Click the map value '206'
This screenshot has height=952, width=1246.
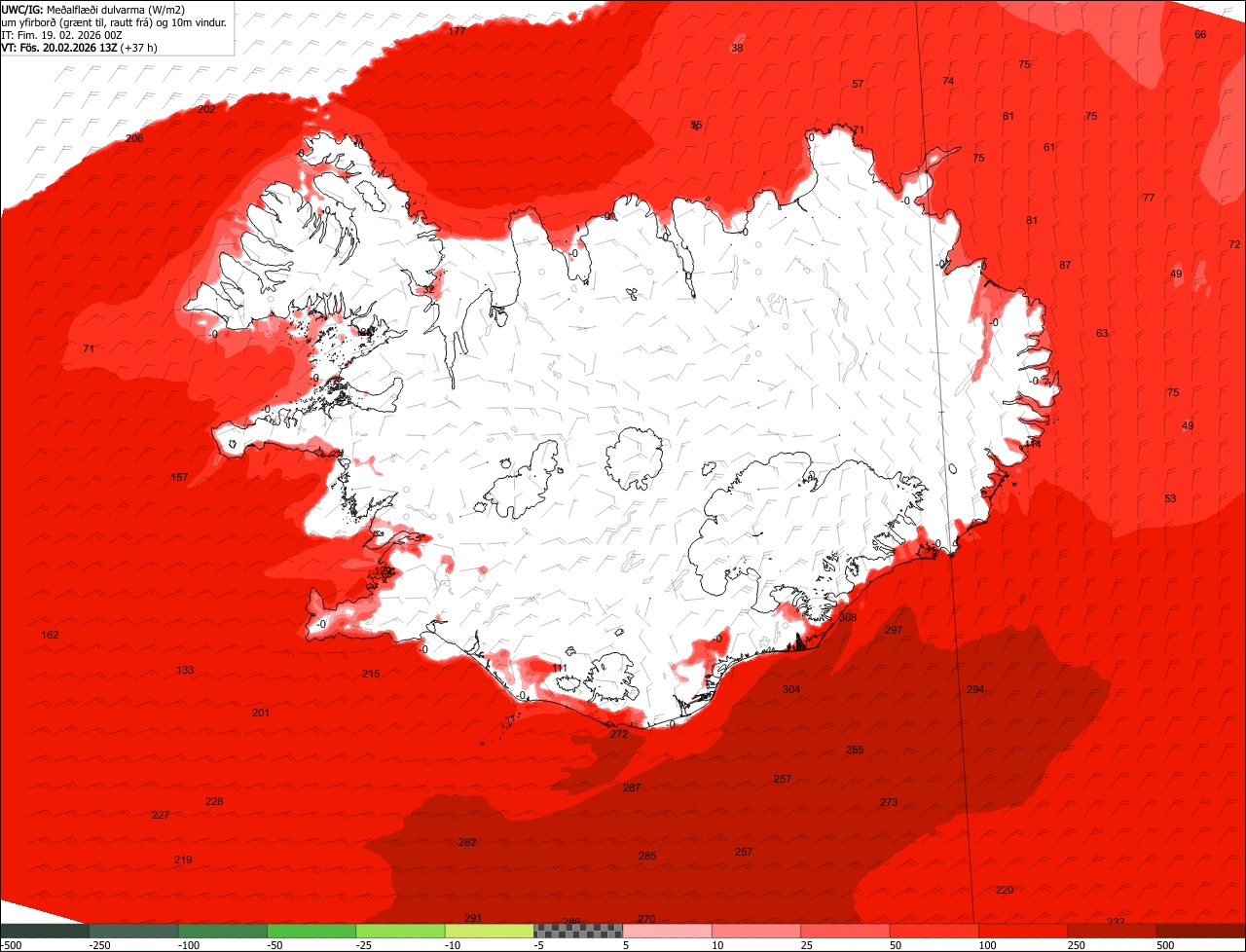pos(134,138)
